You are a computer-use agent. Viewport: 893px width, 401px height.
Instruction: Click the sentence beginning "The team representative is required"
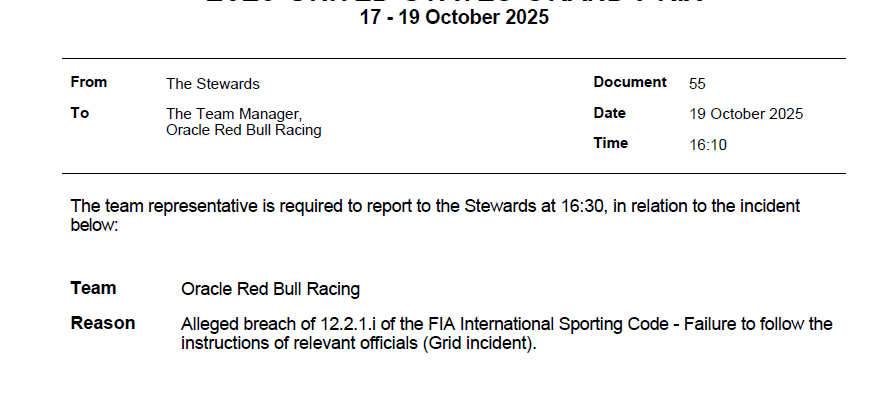tap(435, 206)
